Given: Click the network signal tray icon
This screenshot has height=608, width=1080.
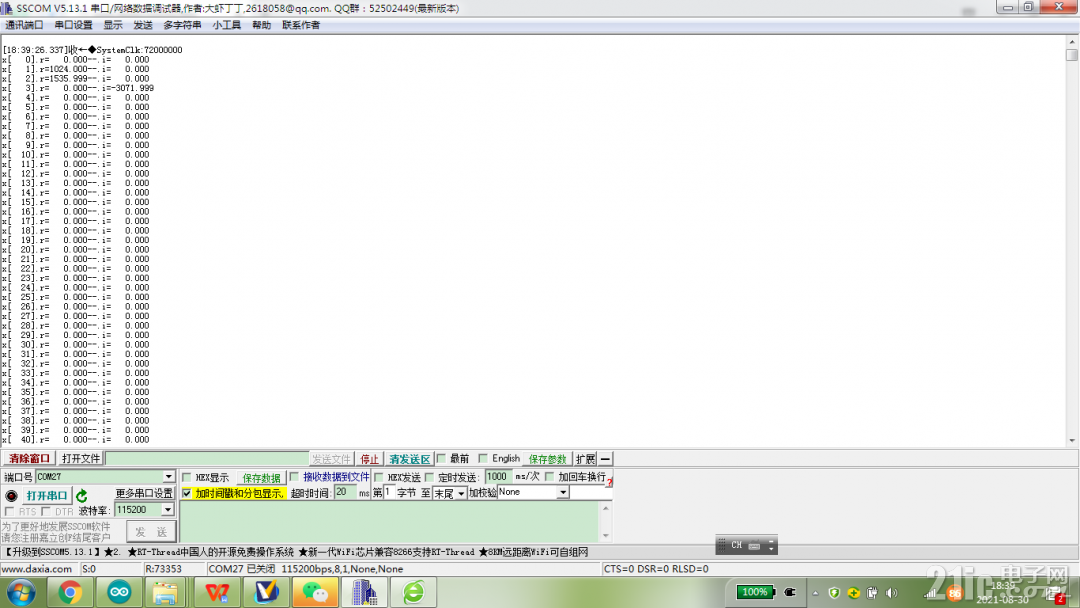Looking at the screenshot, I should click(x=931, y=593).
